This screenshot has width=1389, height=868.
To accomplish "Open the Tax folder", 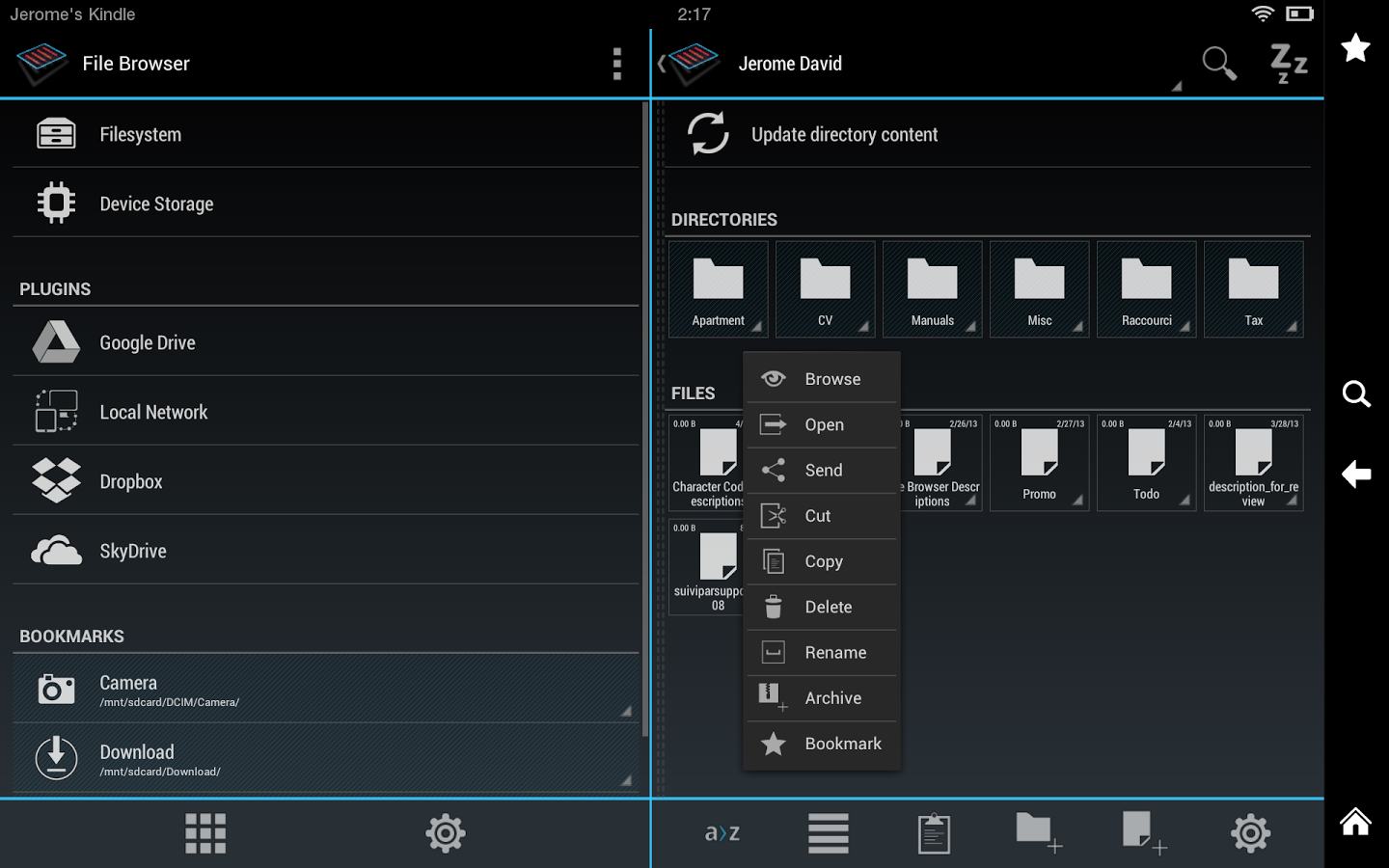I will tap(1254, 289).
